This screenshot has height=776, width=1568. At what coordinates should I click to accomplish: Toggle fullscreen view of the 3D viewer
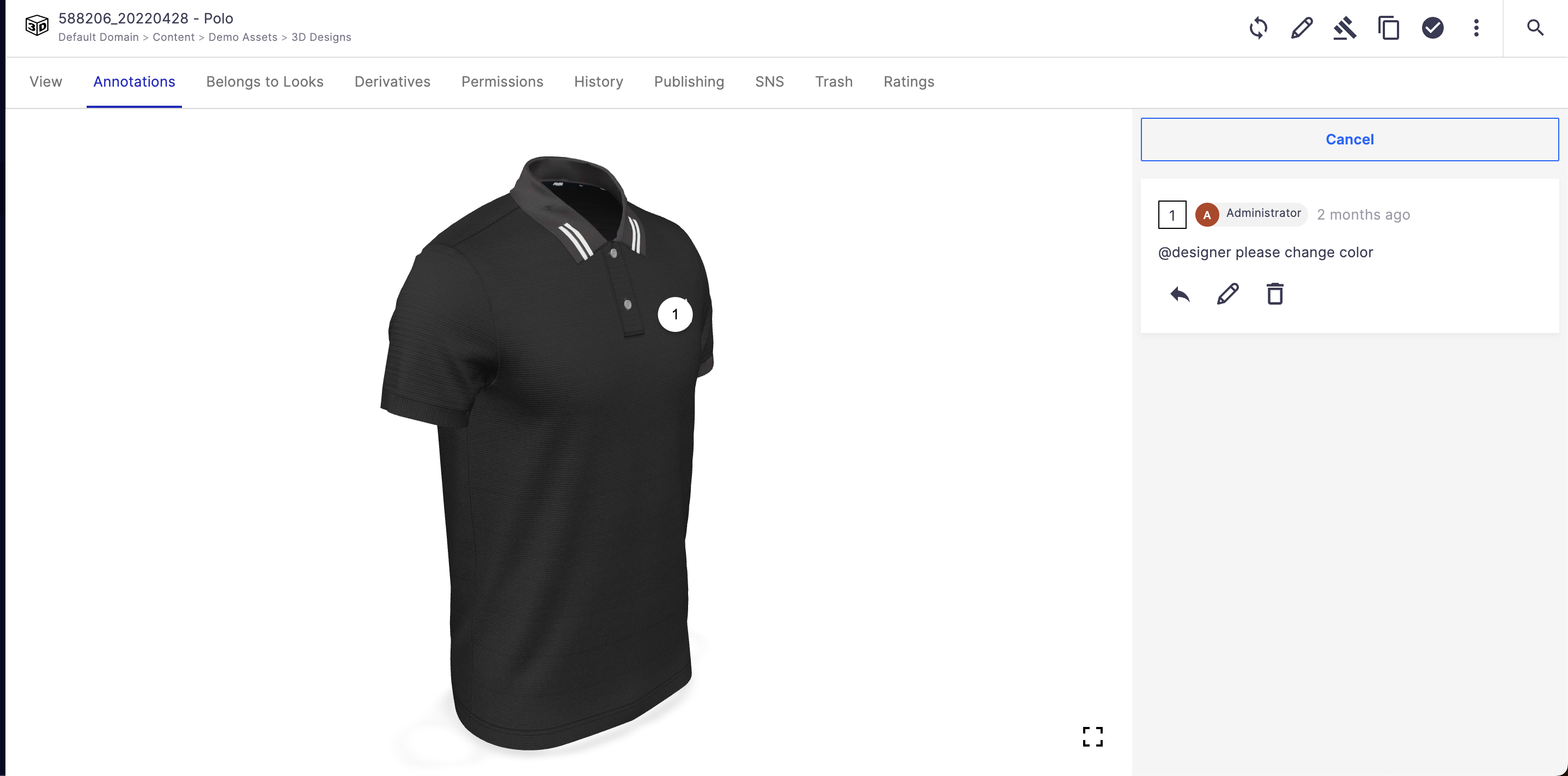(1092, 736)
